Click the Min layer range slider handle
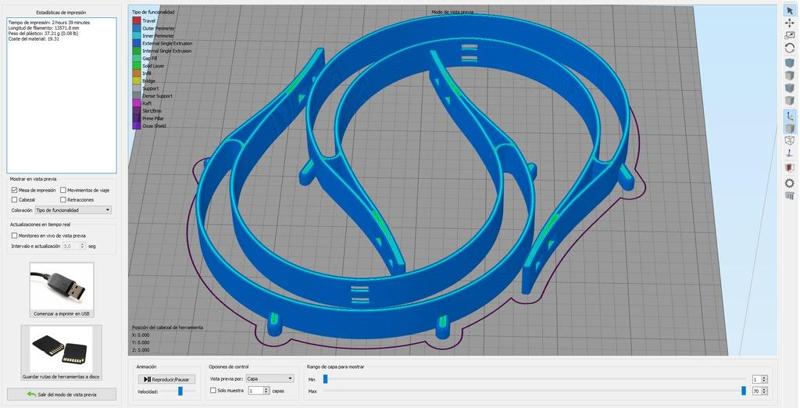800x408 pixels. point(326,379)
